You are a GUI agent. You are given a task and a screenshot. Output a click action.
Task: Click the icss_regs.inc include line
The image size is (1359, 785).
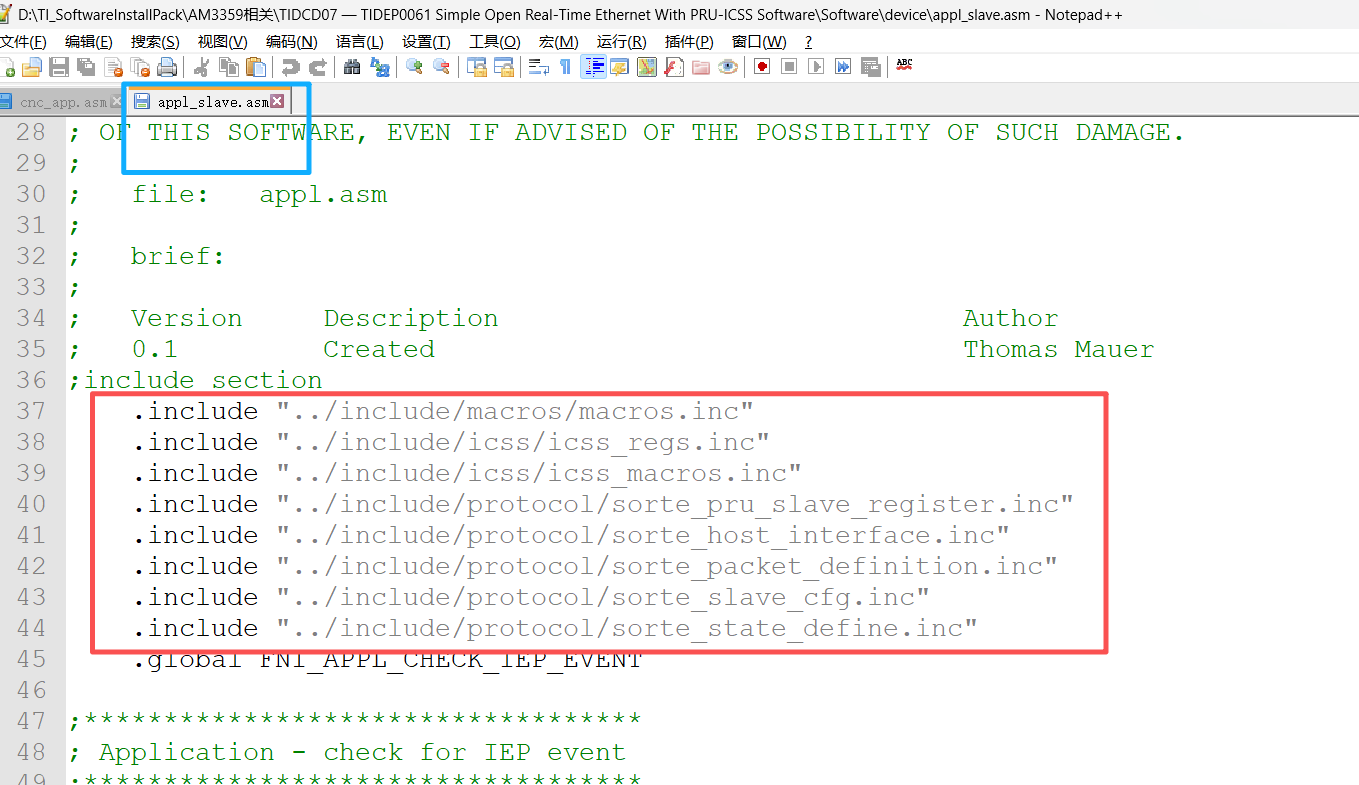pos(451,442)
